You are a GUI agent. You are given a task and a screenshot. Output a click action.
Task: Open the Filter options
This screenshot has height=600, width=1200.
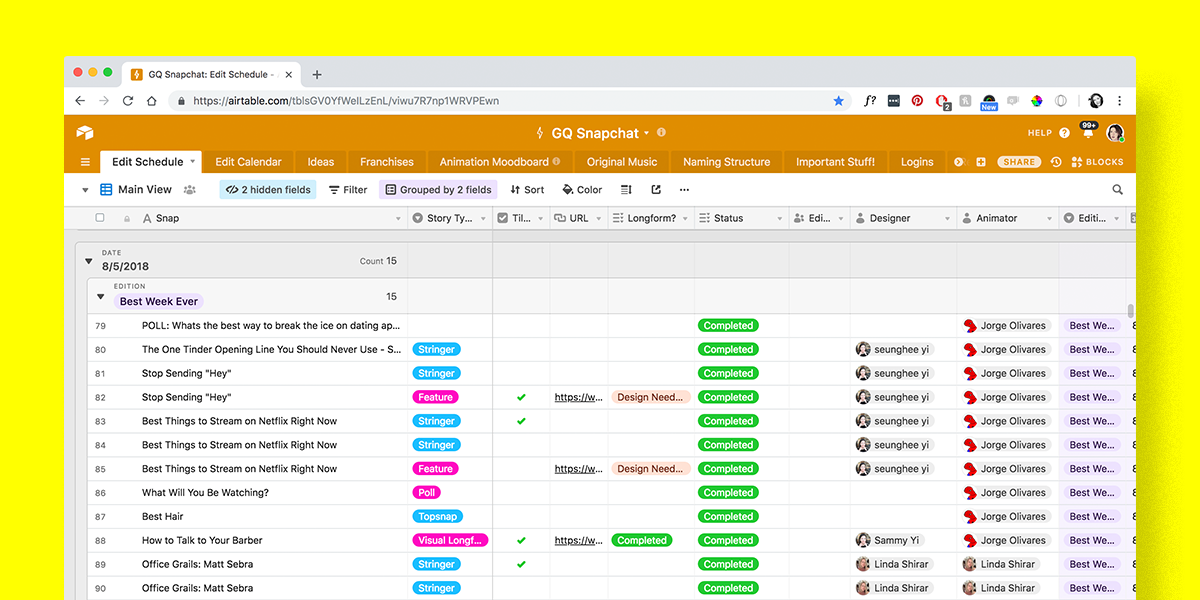click(x=348, y=190)
